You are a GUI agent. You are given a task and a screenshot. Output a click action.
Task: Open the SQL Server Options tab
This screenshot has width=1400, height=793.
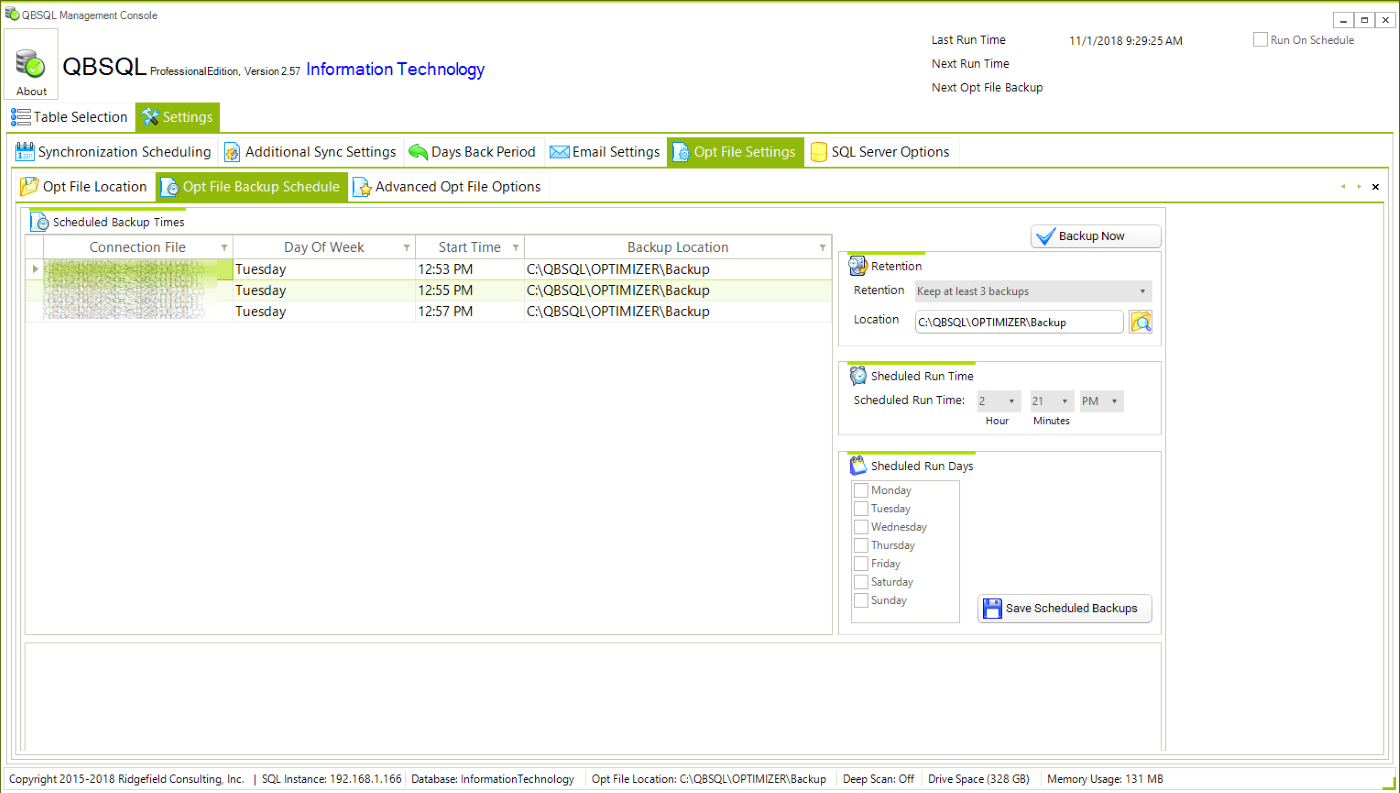click(x=880, y=152)
